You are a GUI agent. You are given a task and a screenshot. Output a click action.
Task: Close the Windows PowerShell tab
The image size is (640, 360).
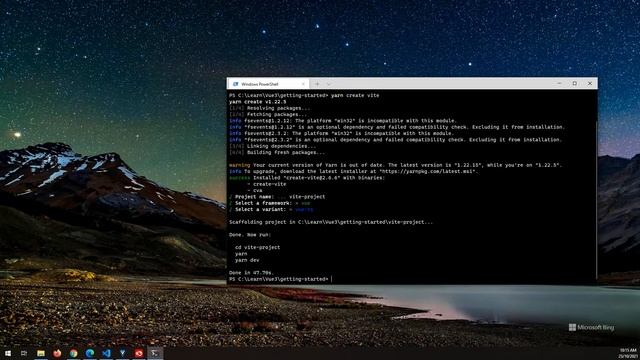303,84
